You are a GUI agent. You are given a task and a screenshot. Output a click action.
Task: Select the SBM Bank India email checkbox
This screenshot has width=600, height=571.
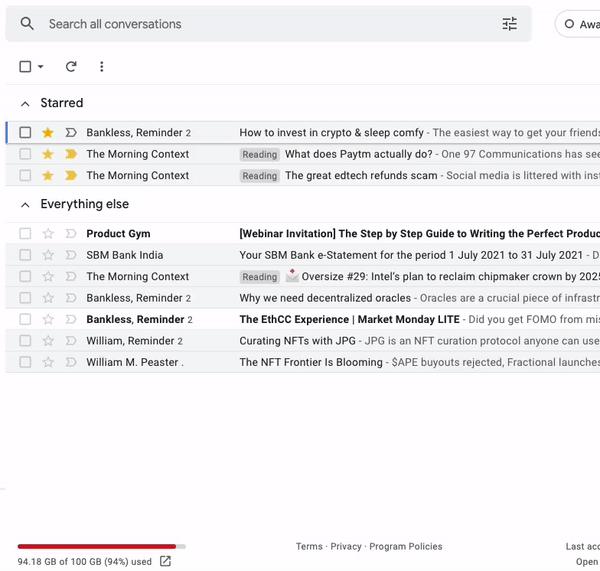[x=25, y=255]
